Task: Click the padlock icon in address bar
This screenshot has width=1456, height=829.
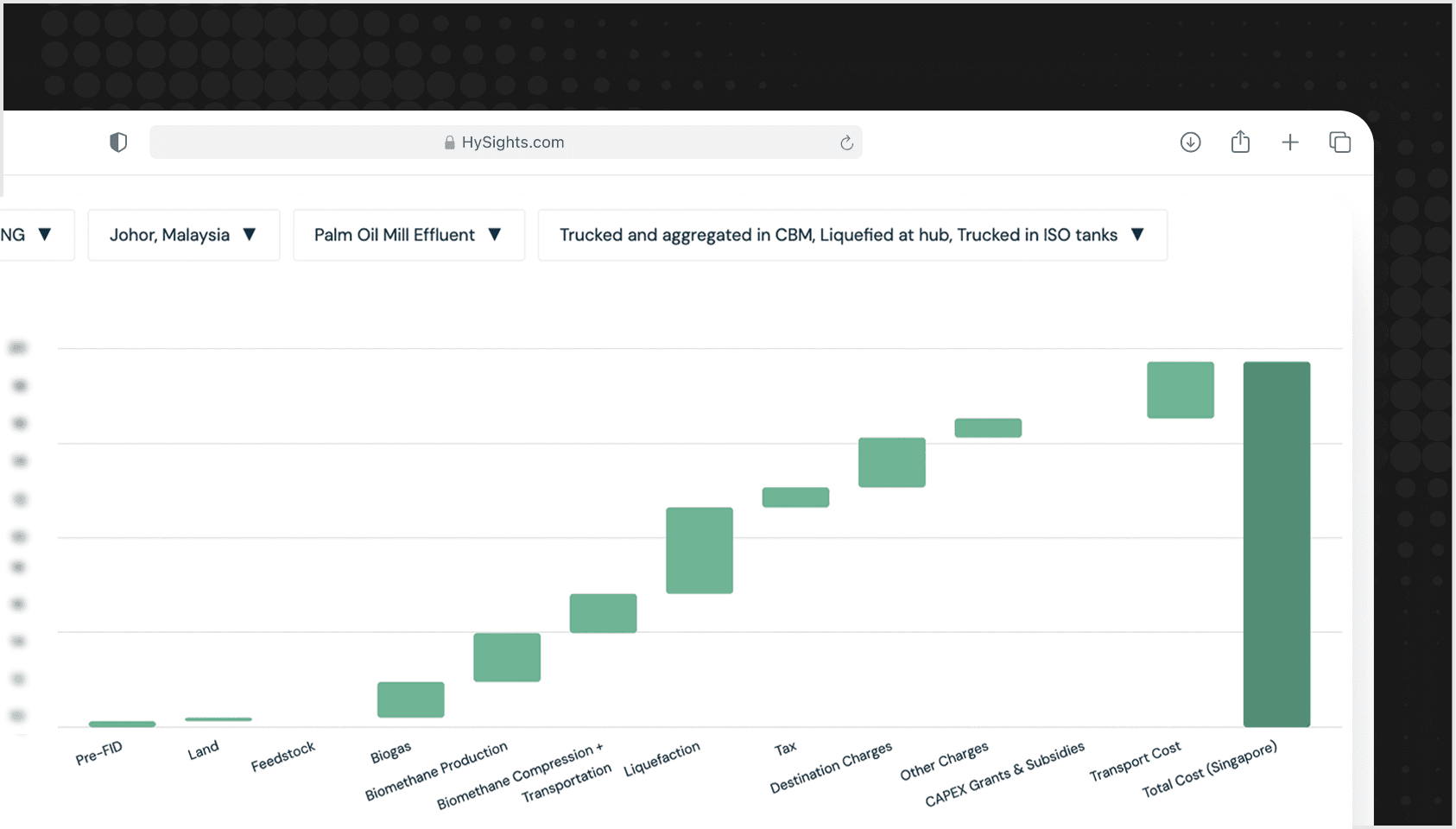Action: click(449, 143)
